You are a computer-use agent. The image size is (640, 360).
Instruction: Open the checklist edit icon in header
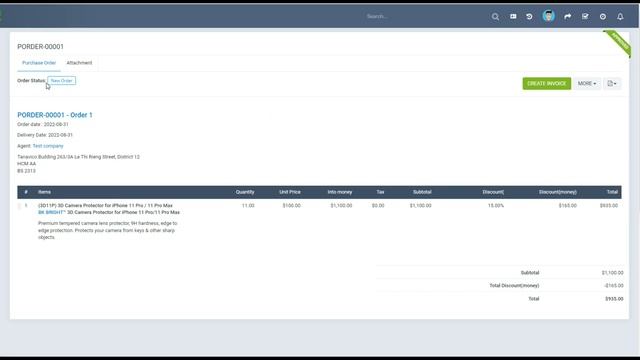coord(585,16)
